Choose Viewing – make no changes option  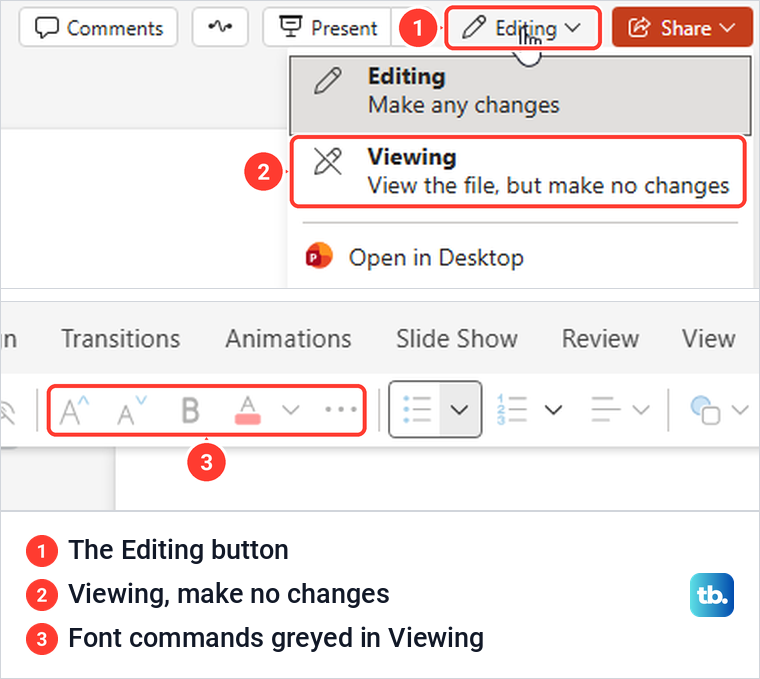tap(518, 172)
